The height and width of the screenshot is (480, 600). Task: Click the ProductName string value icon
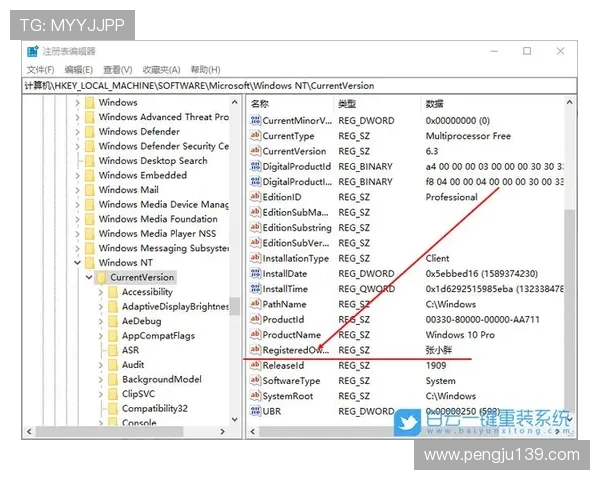coord(255,335)
